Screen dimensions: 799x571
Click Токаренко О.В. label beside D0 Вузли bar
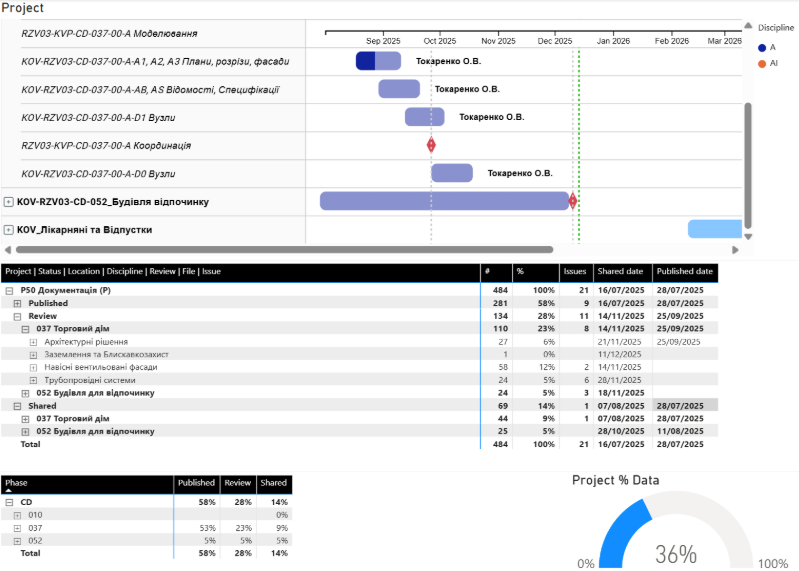[520, 173]
